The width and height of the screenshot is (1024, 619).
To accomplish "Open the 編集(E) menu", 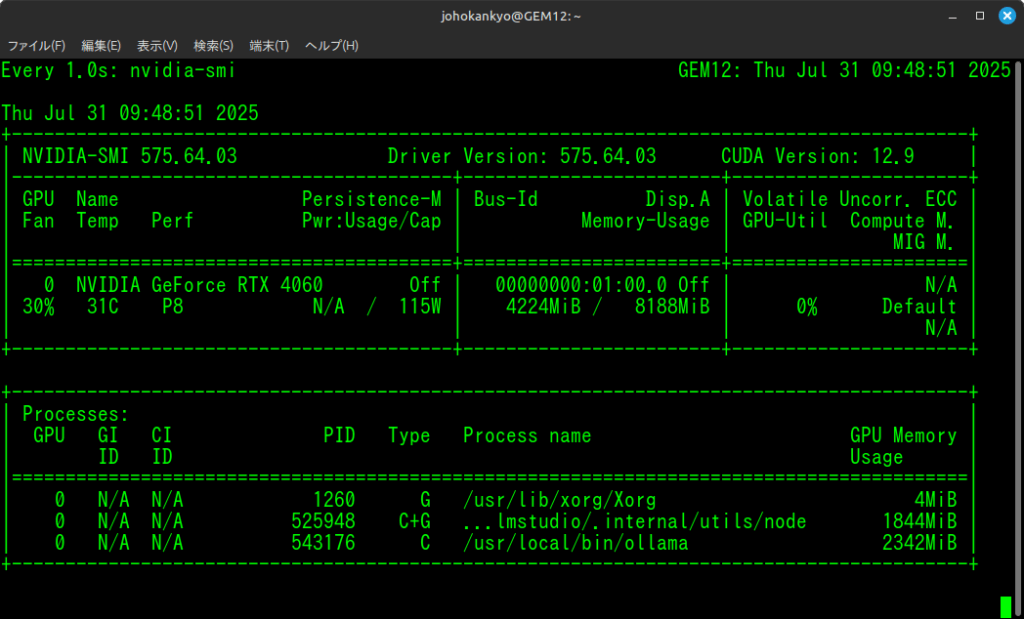I will (x=101, y=46).
